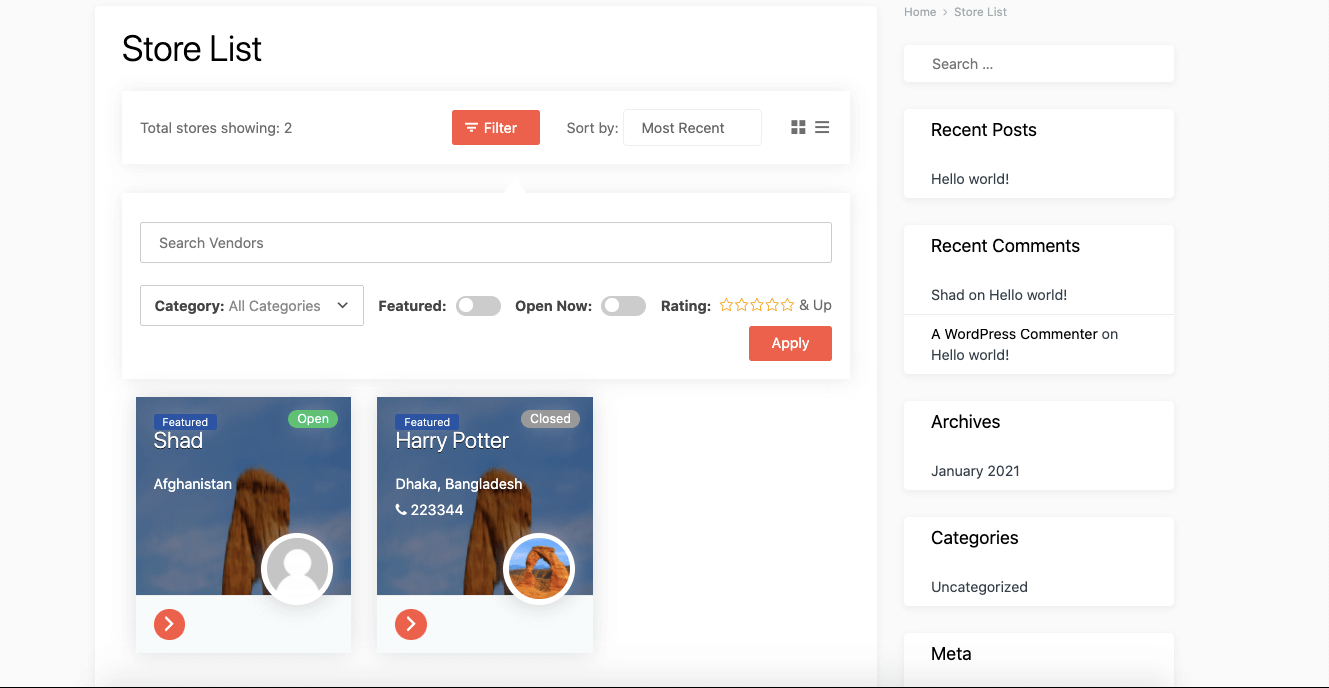This screenshot has width=1329, height=688.
Task: Click the phone icon on Harry Potter's card
Action: (400, 509)
